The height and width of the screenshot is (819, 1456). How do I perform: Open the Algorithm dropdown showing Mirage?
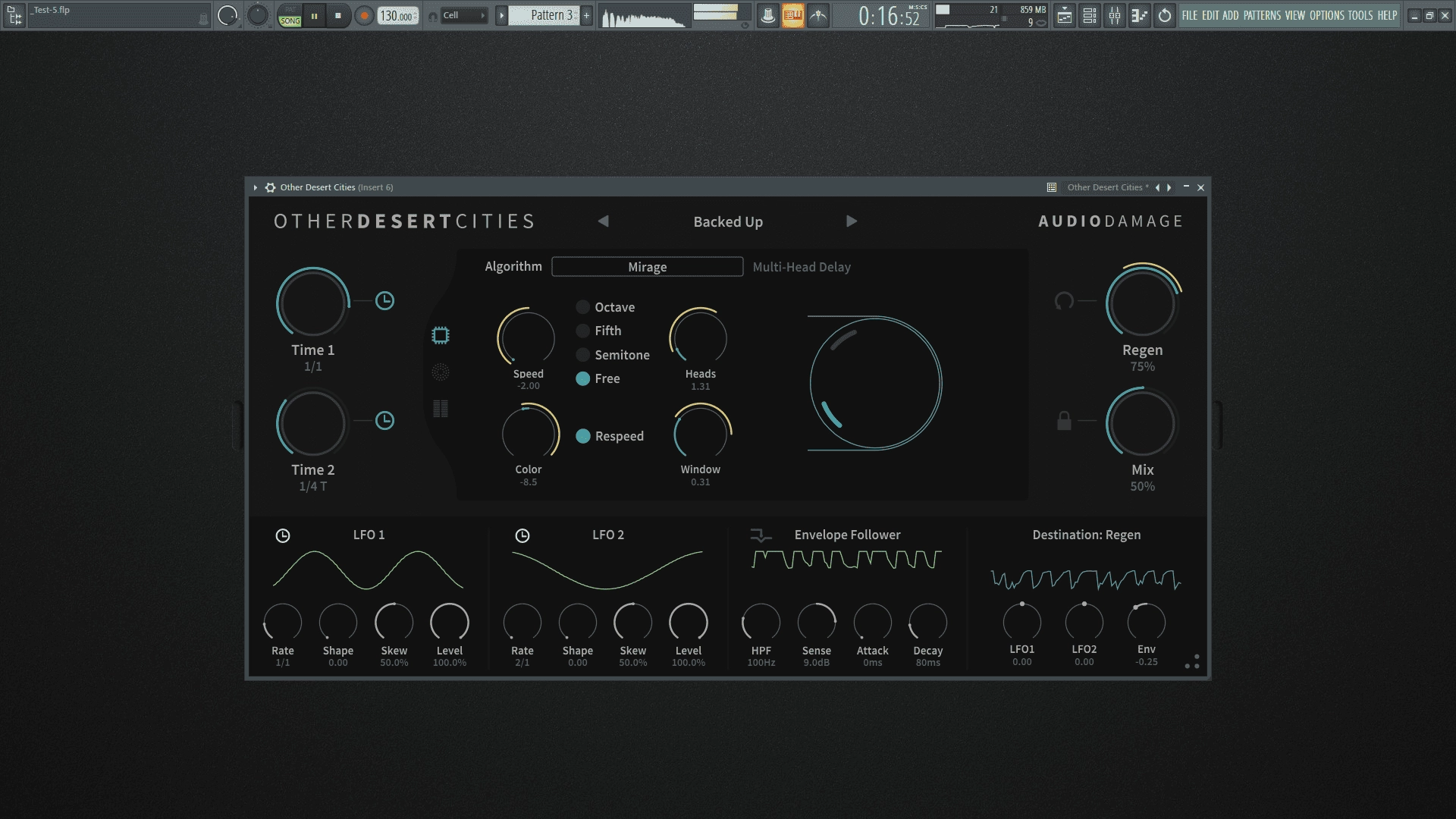coord(648,267)
